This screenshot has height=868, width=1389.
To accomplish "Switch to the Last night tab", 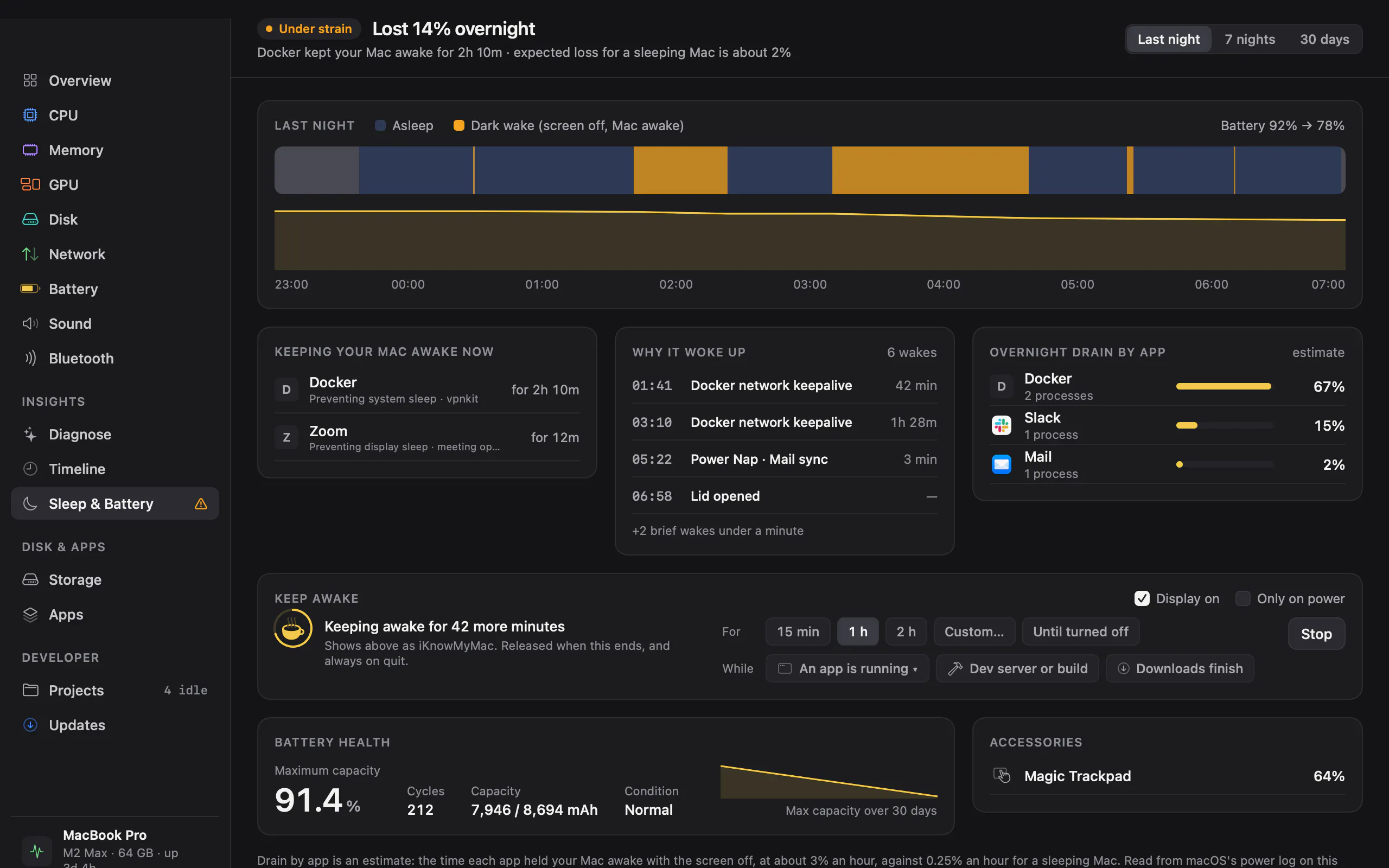I will coord(1169,39).
